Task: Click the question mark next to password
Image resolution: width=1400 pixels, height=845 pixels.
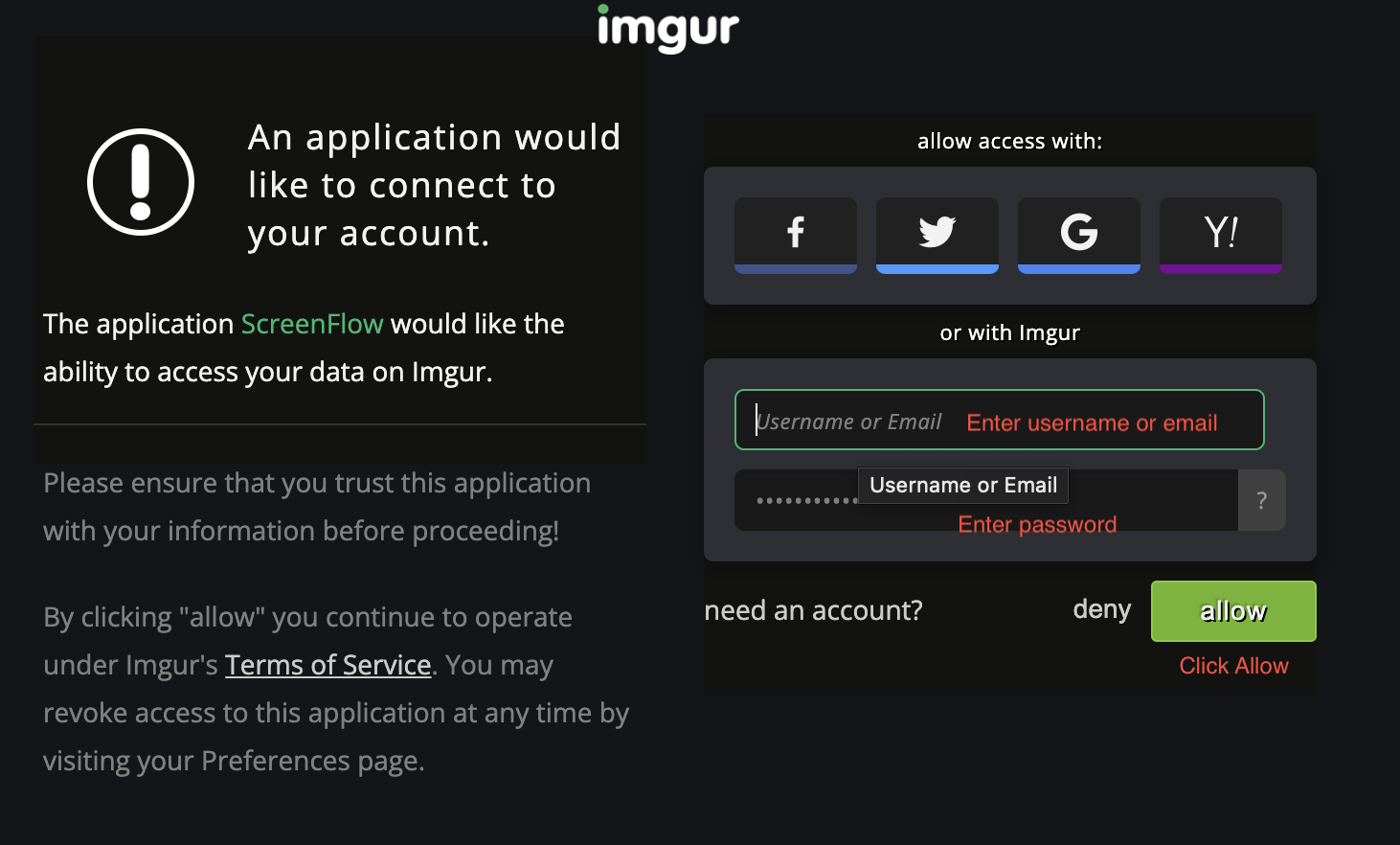Action: click(1262, 500)
